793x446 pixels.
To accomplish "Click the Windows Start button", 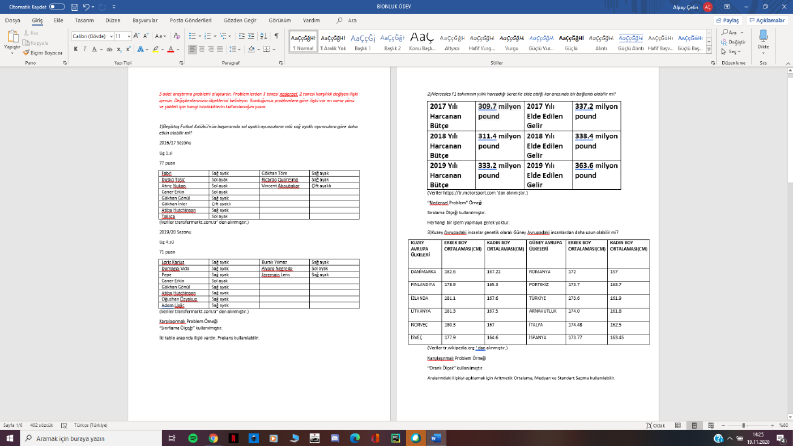I will [x=10, y=438].
